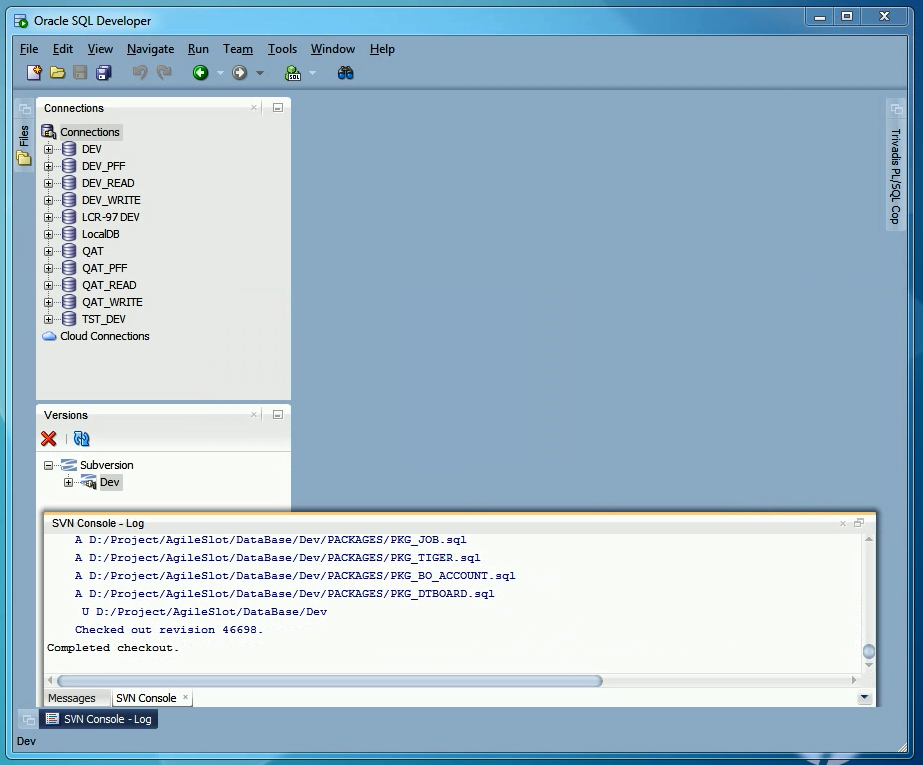Close the SVN Console tab
Viewport: 923px width, 765px height.
pyautogui.click(x=185, y=697)
